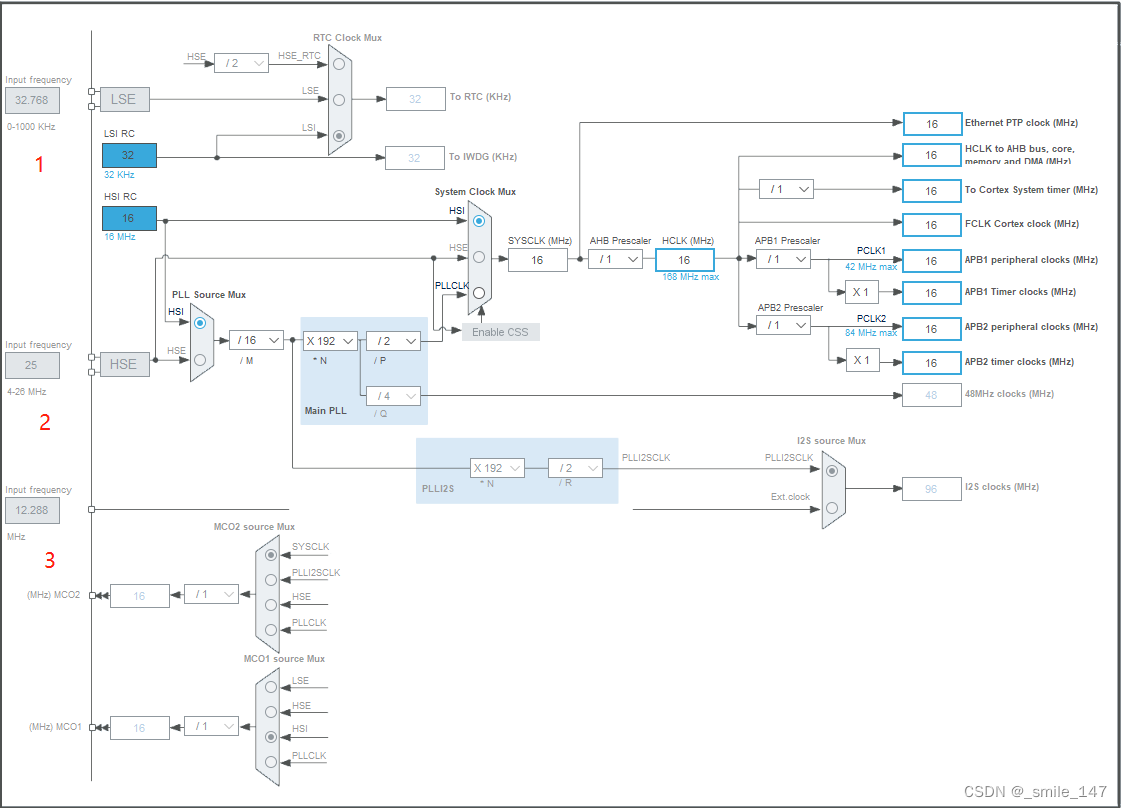Select HSI in the System Clock Mux
Screen dimensions: 1122x808
pos(478,220)
